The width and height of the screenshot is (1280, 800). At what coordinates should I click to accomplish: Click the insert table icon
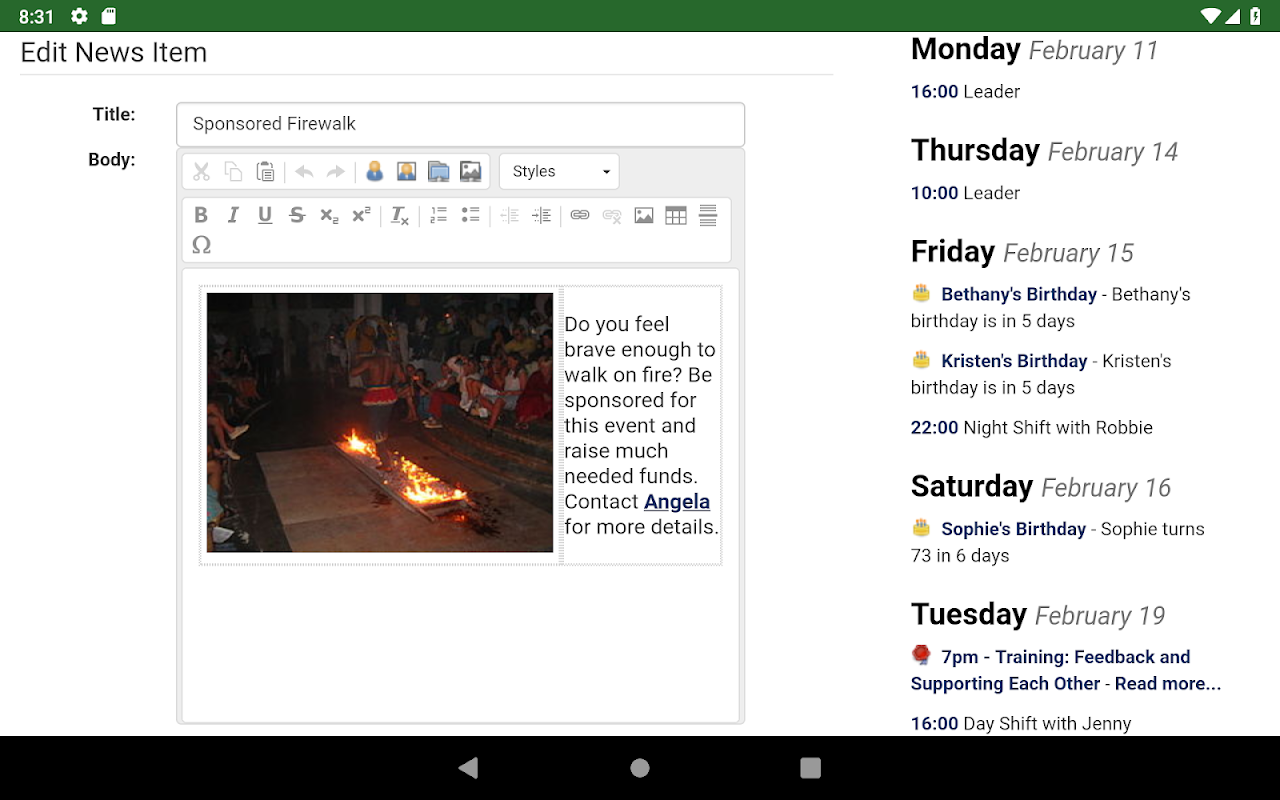676,215
